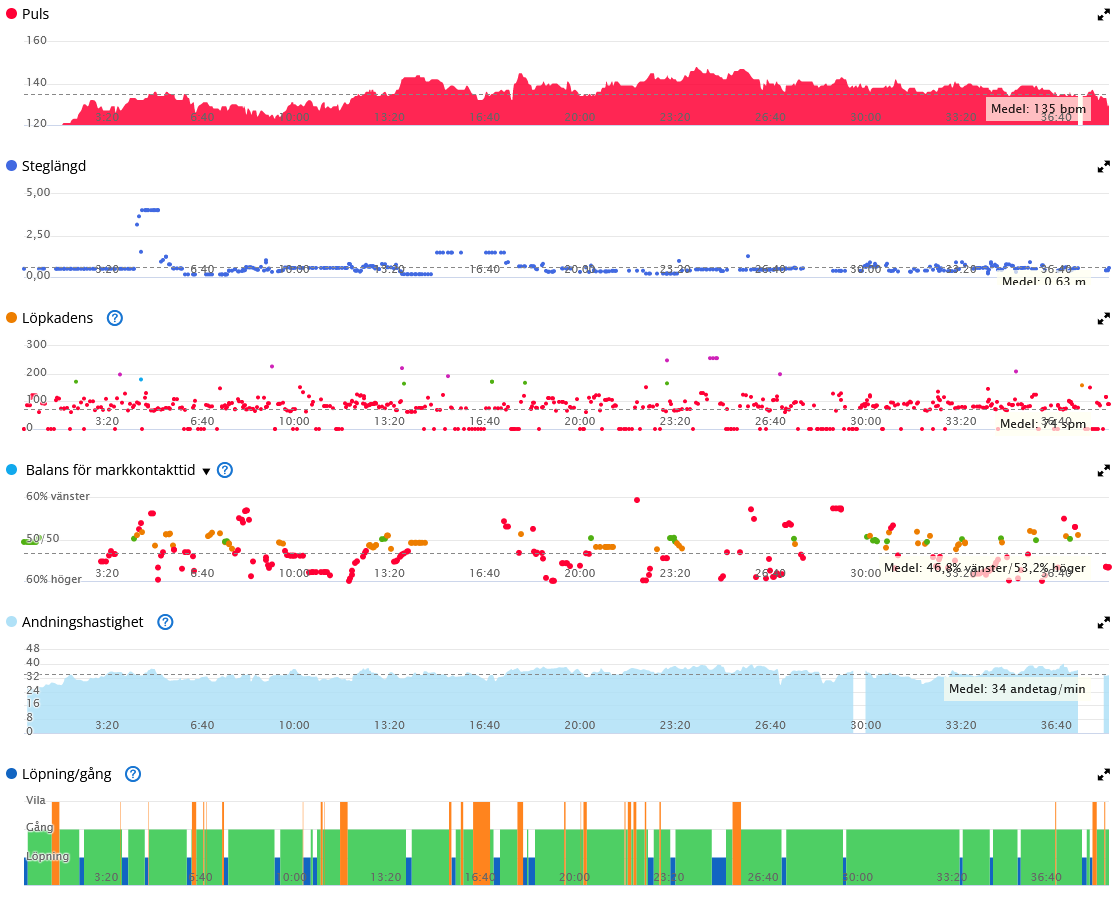Click the Medel: 135 bpm label
Viewport: 1118px width, 899px height.
point(1038,109)
